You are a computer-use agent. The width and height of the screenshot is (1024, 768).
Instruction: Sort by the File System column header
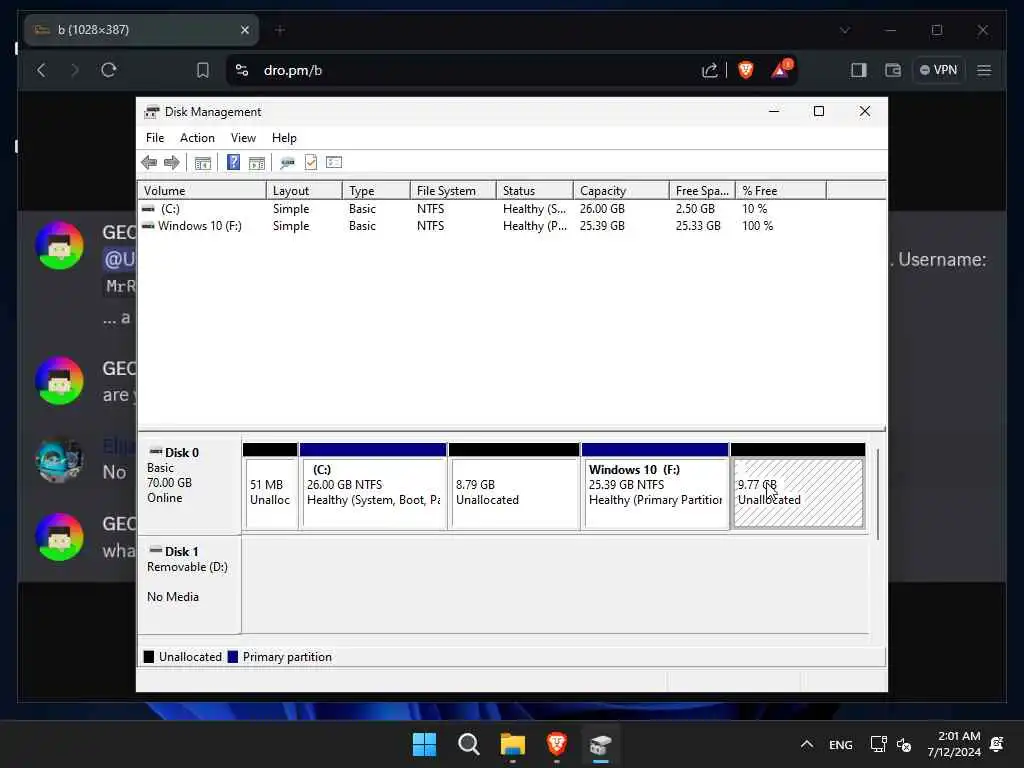click(453, 191)
